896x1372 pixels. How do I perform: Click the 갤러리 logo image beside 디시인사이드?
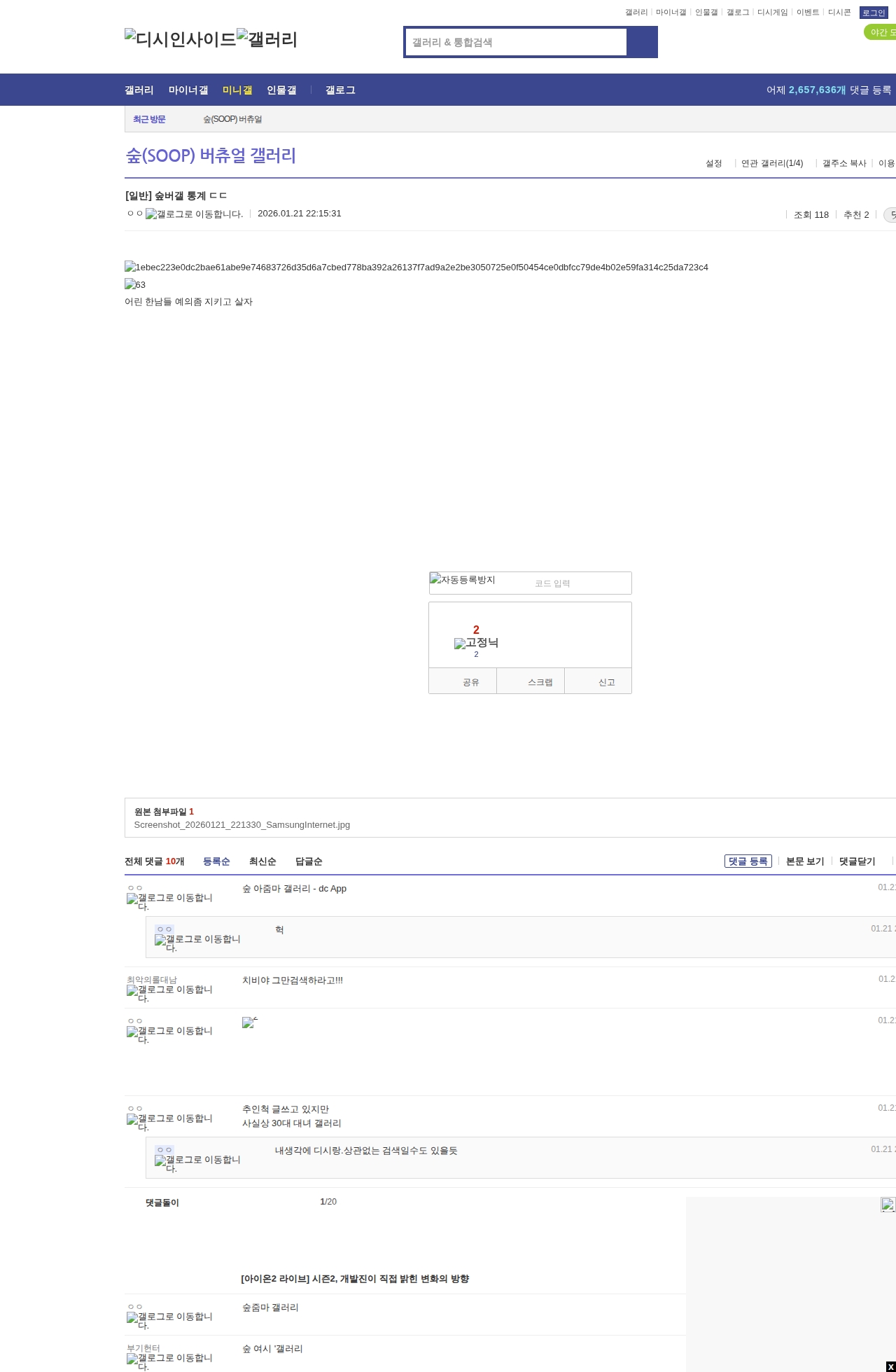267,39
